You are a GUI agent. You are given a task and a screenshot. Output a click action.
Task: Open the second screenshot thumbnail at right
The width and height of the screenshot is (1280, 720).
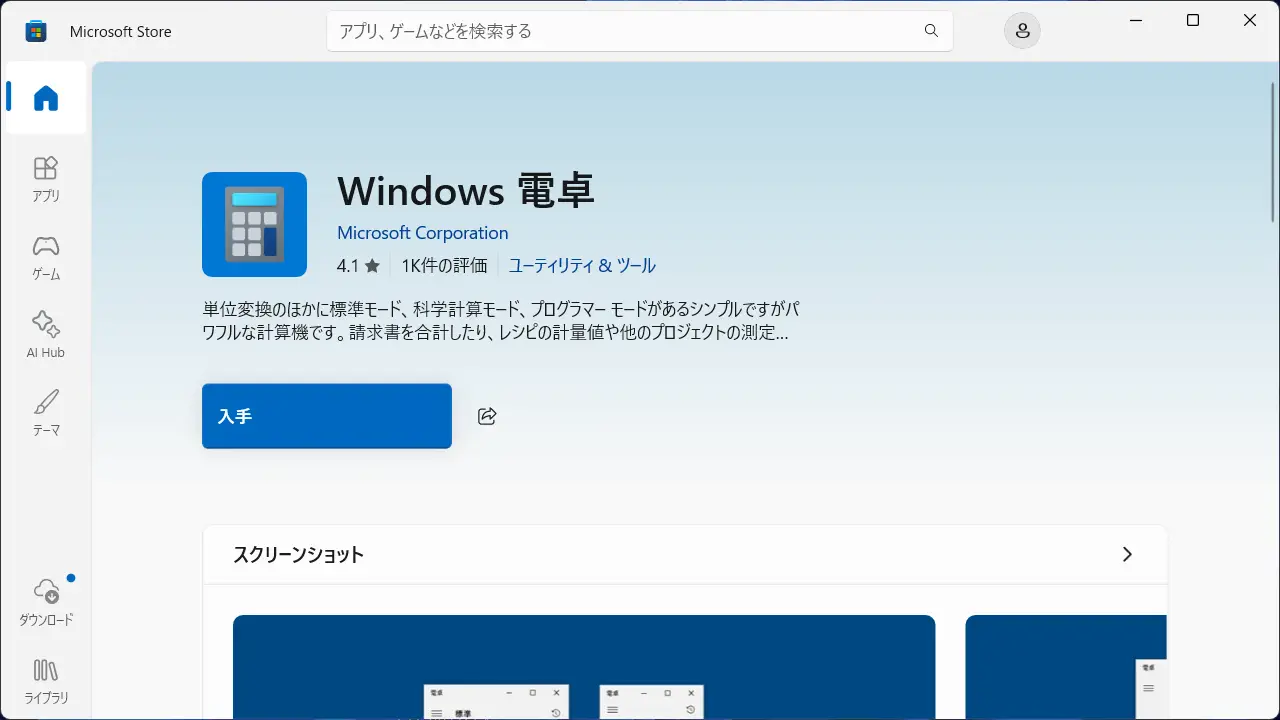[x=1066, y=667]
